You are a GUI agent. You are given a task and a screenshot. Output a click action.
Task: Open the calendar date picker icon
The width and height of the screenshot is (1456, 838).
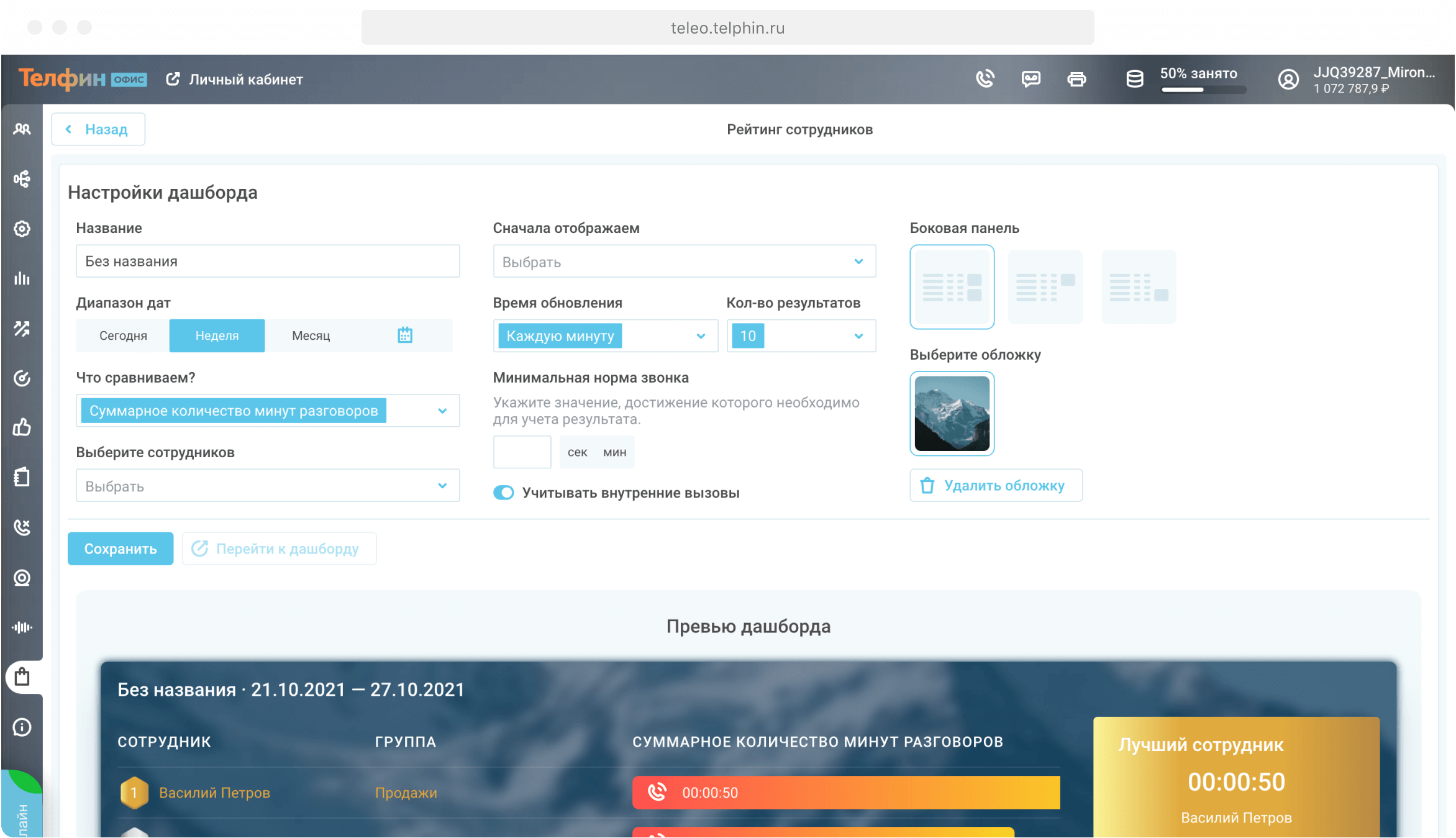pyautogui.click(x=405, y=335)
